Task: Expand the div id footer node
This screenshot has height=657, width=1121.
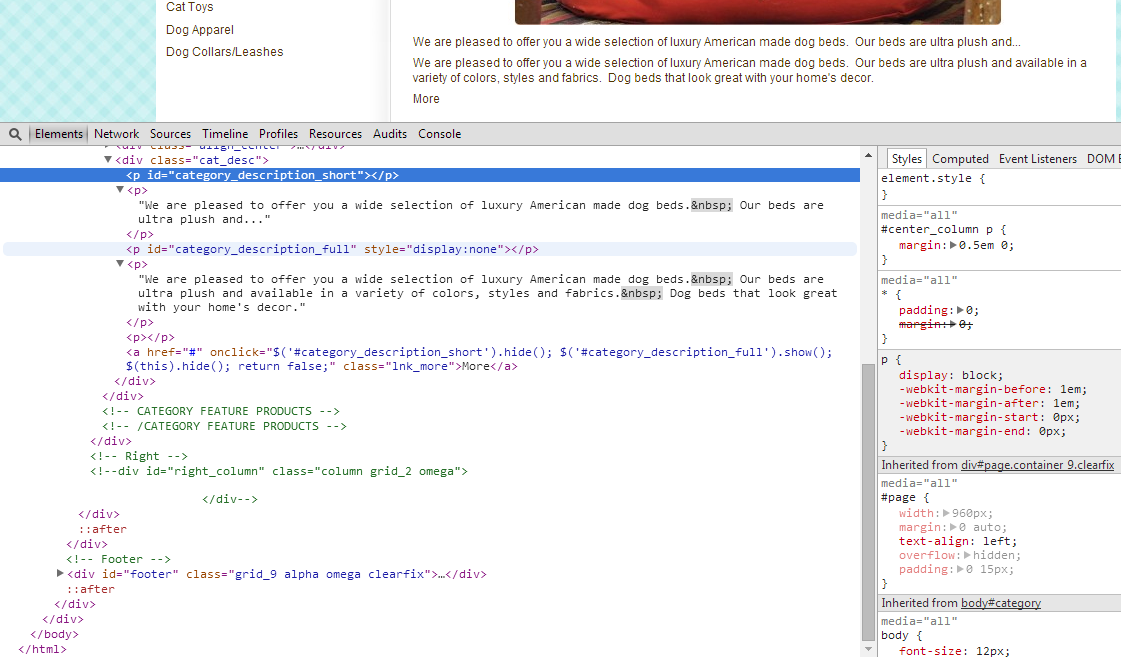Action: point(61,574)
